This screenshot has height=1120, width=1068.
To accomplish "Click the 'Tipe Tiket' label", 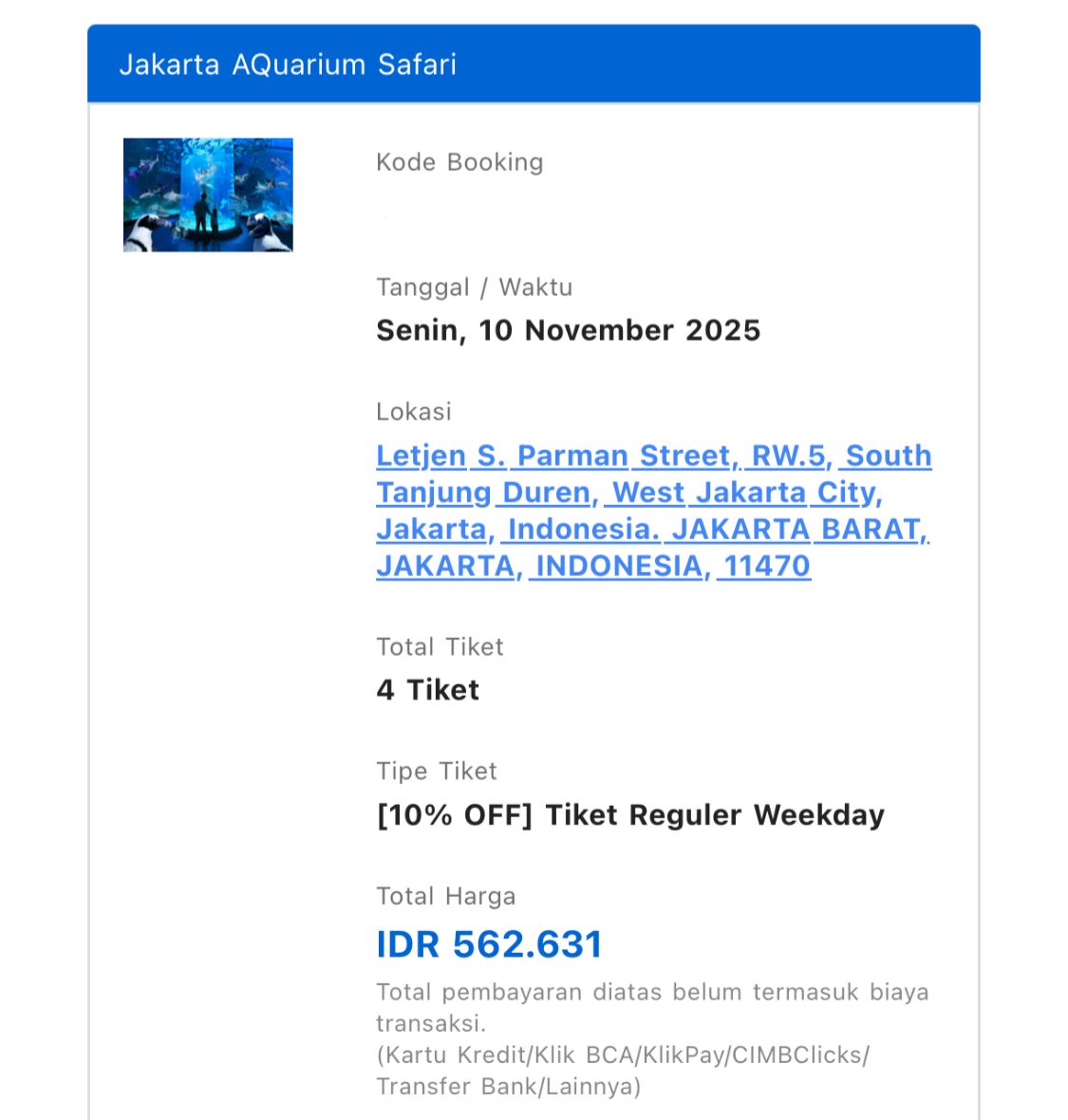I will click(x=436, y=771).
